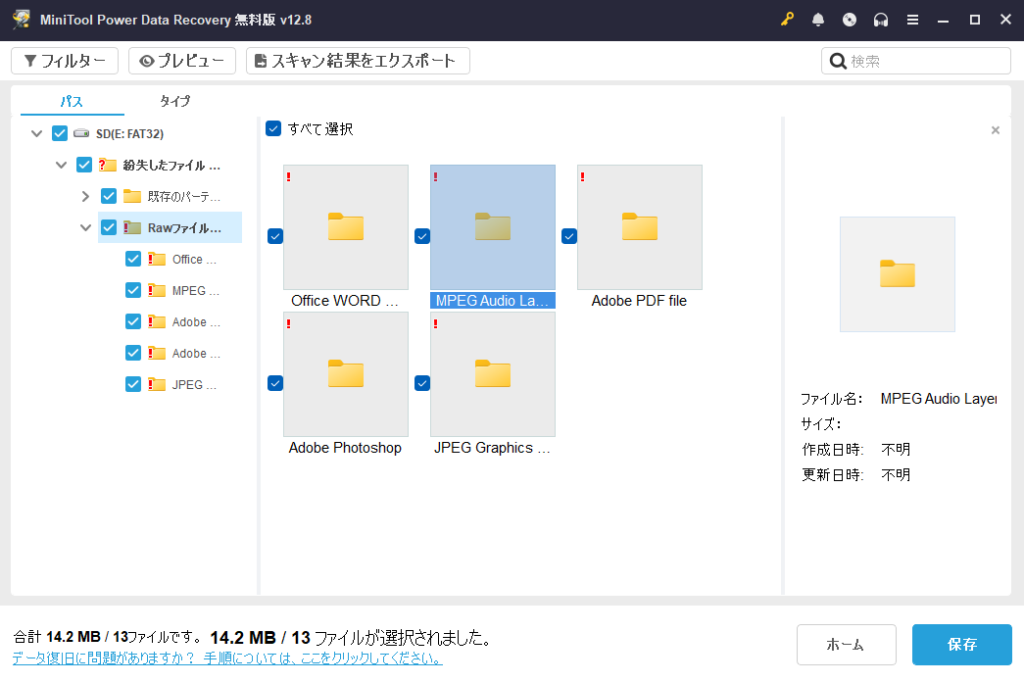Collapse the SD(E: FAT32) tree node
The image size is (1024, 682).
[x=37, y=133]
